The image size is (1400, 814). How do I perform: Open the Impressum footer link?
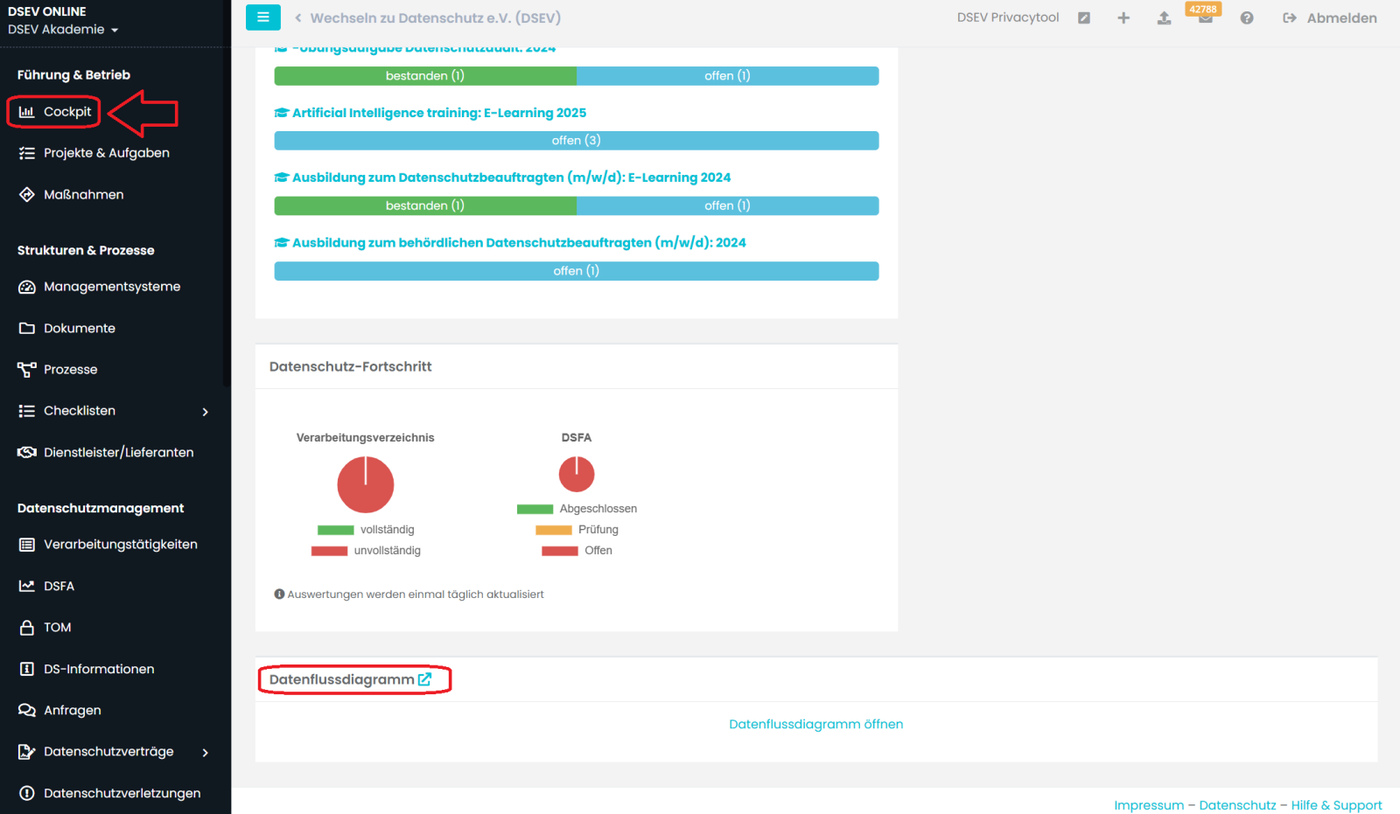tap(1149, 805)
